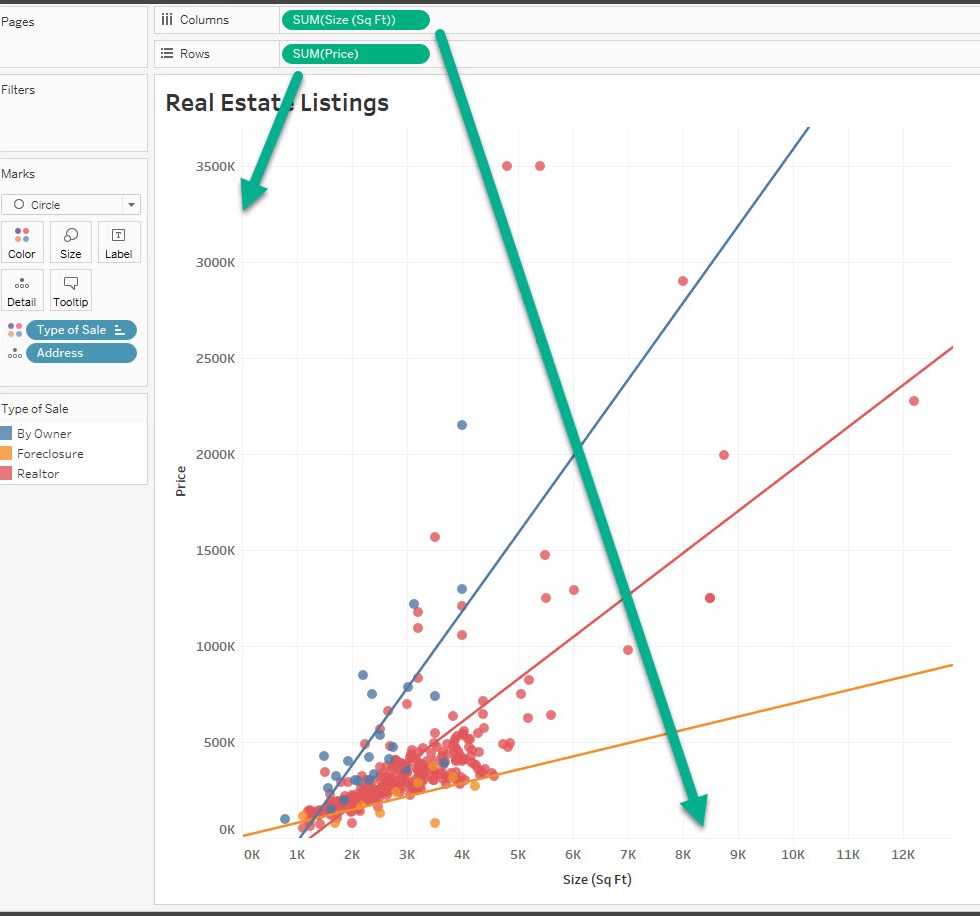This screenshot has width=980, height=916.
Task: Select the By Owner point at 4K, 2150K
Action: click(x=462, y=425)
